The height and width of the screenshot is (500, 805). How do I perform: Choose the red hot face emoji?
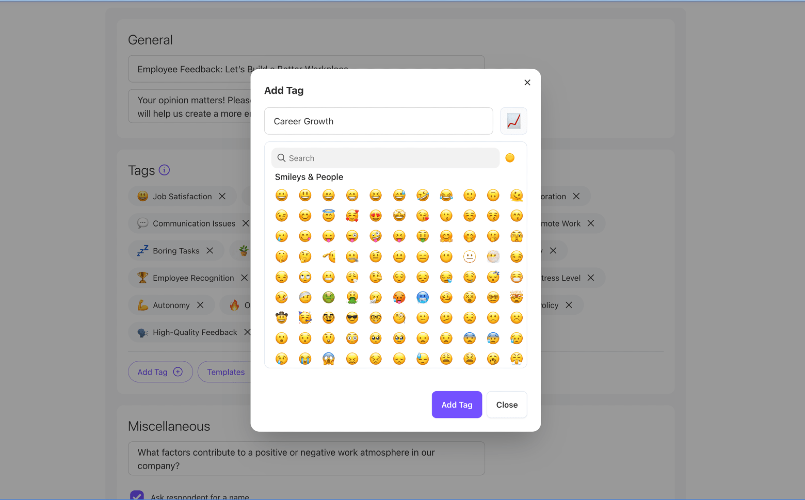tap(399, 297)
